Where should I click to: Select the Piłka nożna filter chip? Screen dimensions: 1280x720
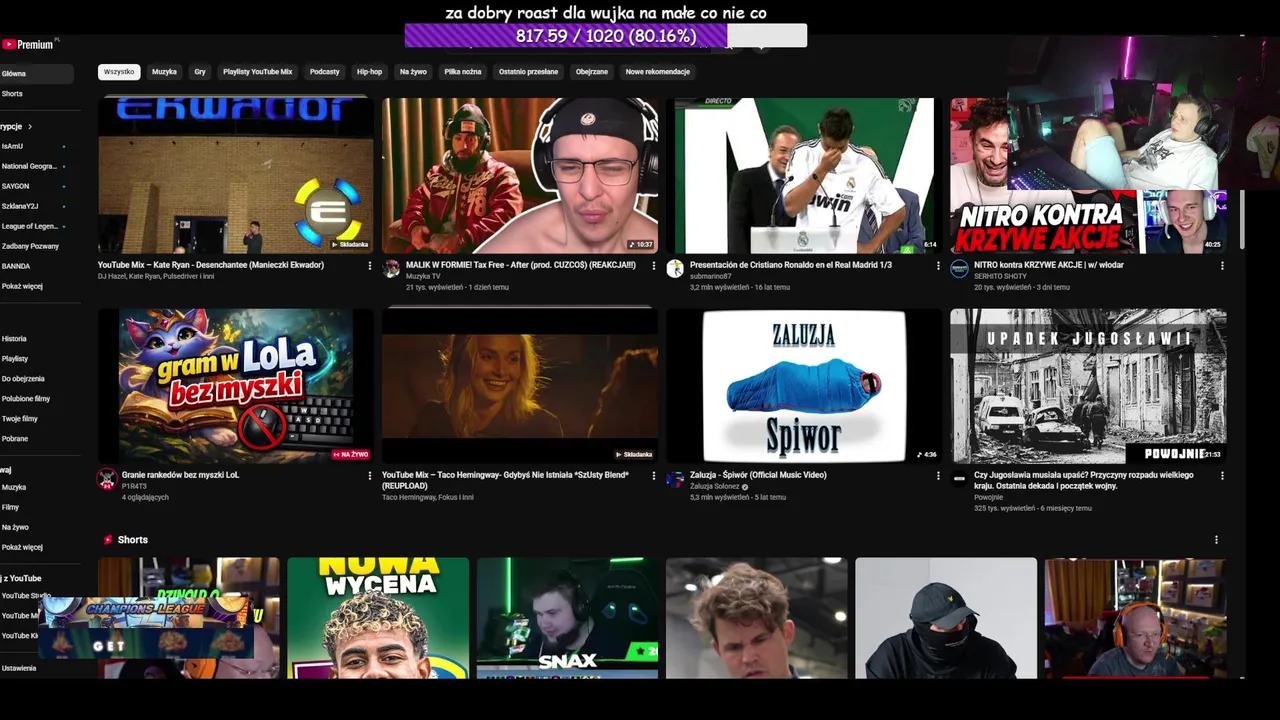pyautogui.click(x=463, y=72)
